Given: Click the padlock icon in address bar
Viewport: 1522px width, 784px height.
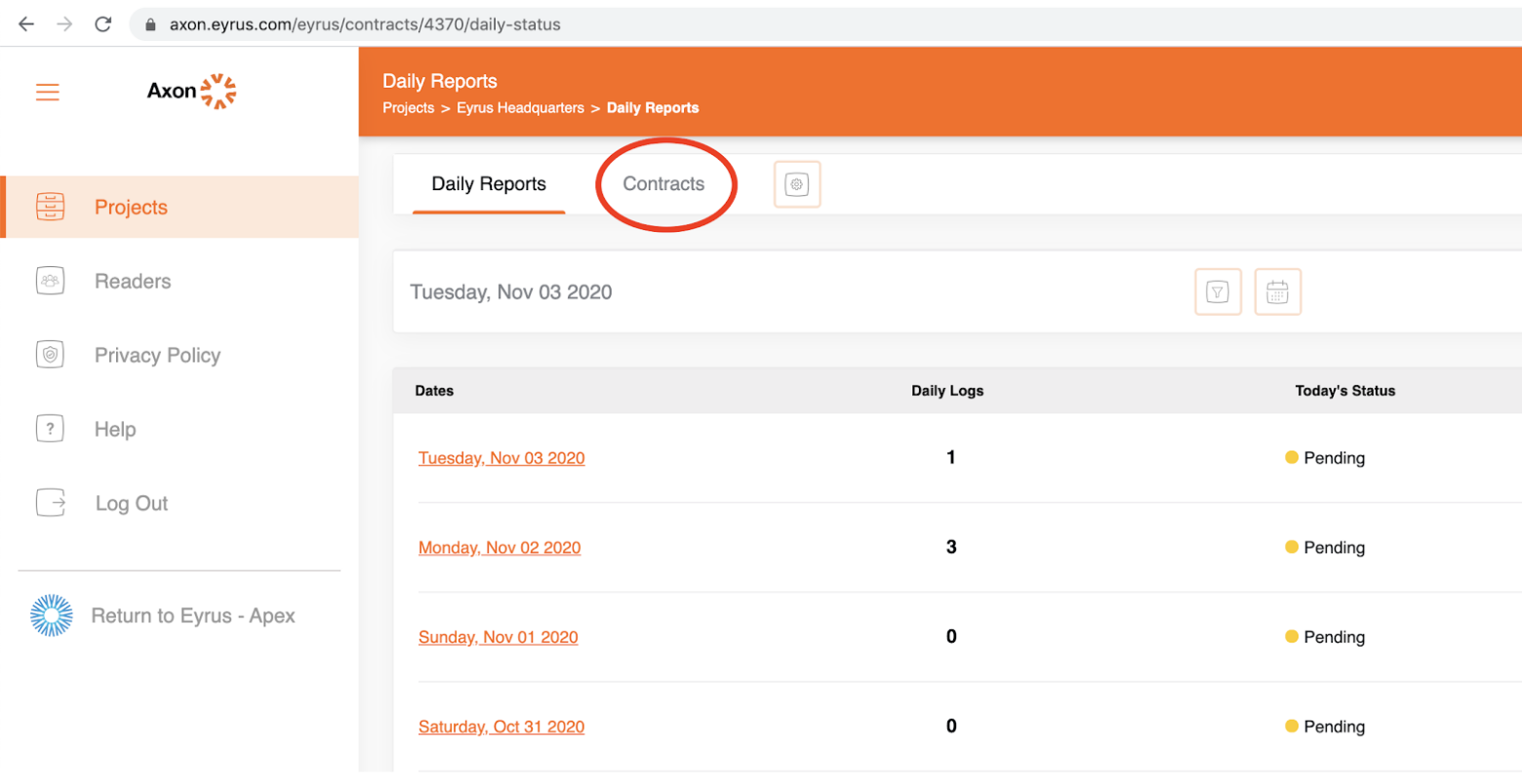Looking at the screenshot, I should pyautogui.click(x=150, y=24).
